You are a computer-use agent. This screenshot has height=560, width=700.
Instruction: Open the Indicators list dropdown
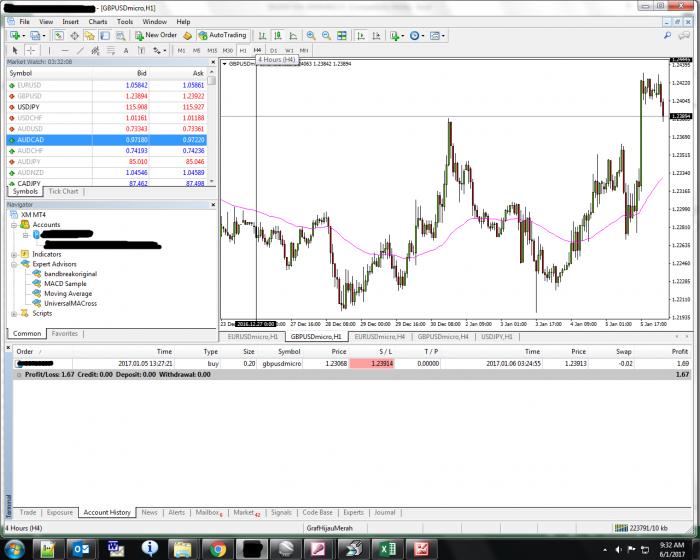[x=396, y=35]
